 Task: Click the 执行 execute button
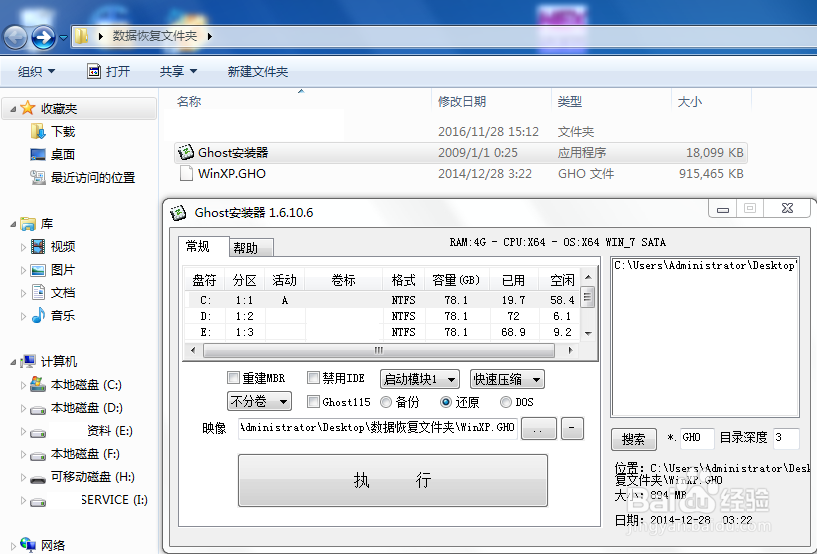(x=393, y=480)
